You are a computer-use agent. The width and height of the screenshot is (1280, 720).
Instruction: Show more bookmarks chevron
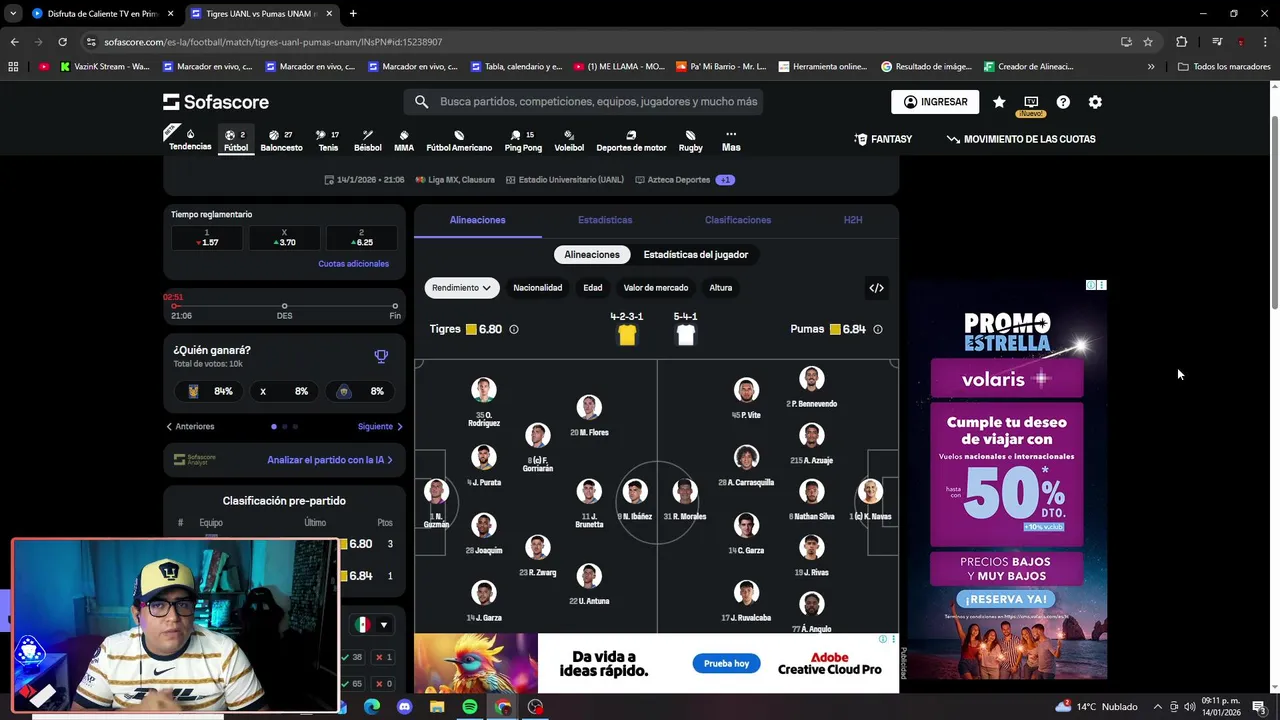click(1151, 67)
